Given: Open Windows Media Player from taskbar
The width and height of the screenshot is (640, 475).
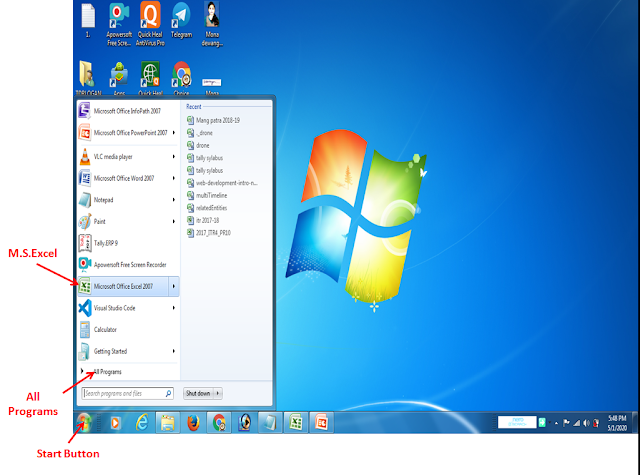Looking at the screenshot, I should [116, 423].
